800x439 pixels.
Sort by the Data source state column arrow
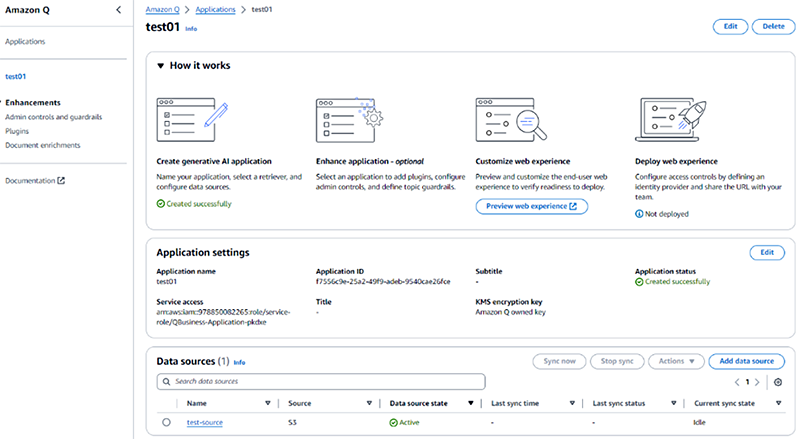[x=470, y=403]
